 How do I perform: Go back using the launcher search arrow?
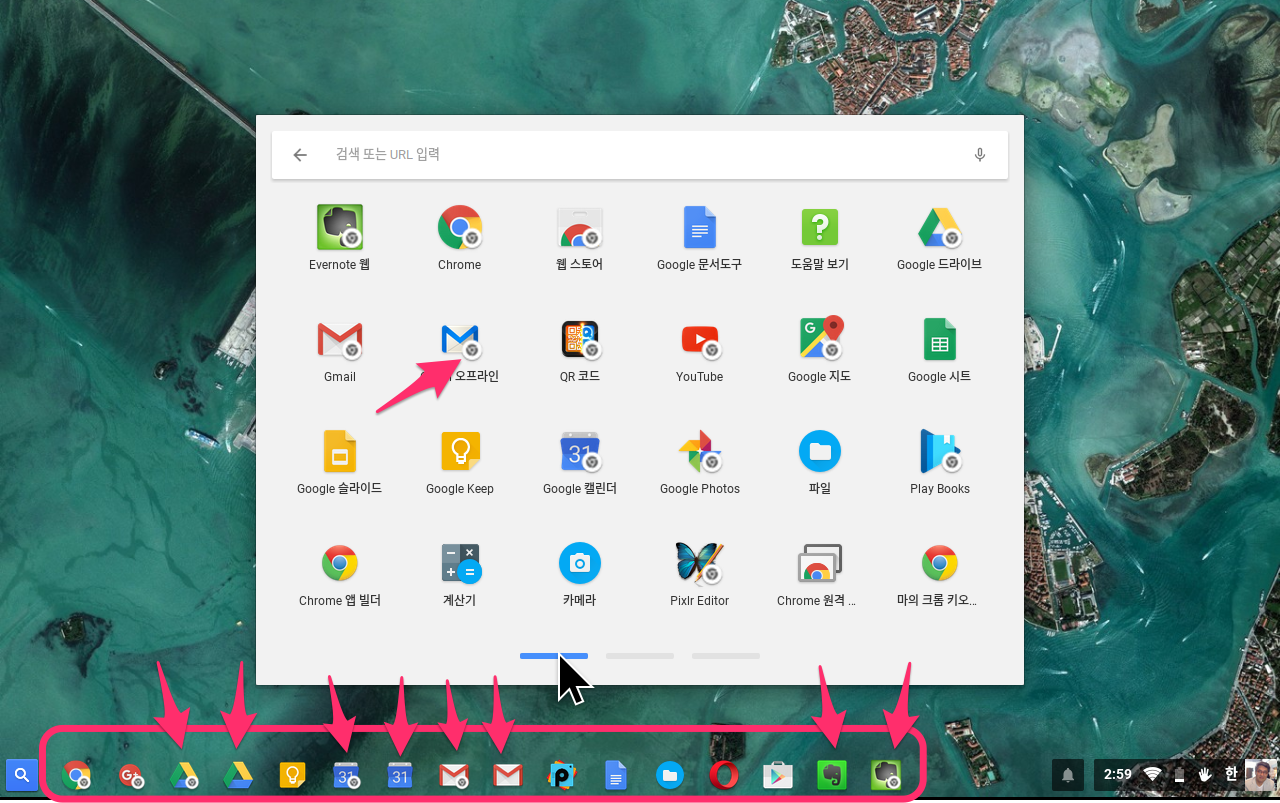[300, 155]
